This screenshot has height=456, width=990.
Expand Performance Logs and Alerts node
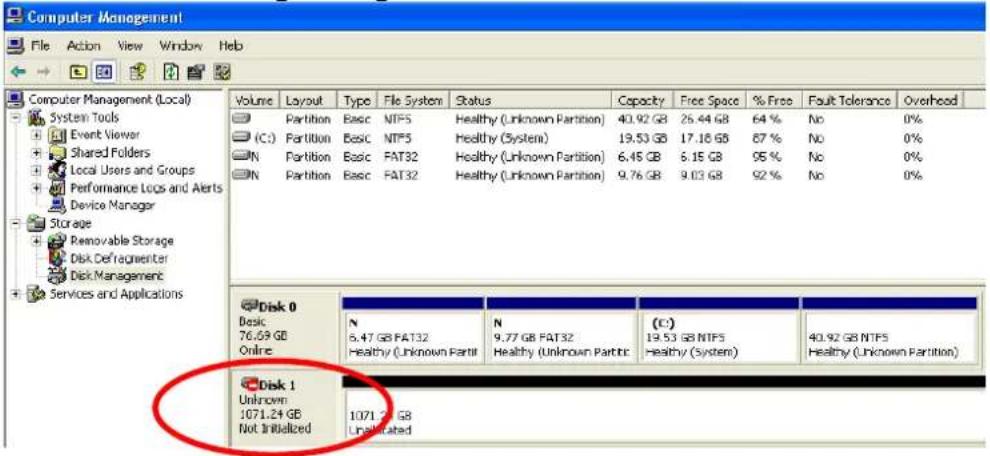coord(37,188)
